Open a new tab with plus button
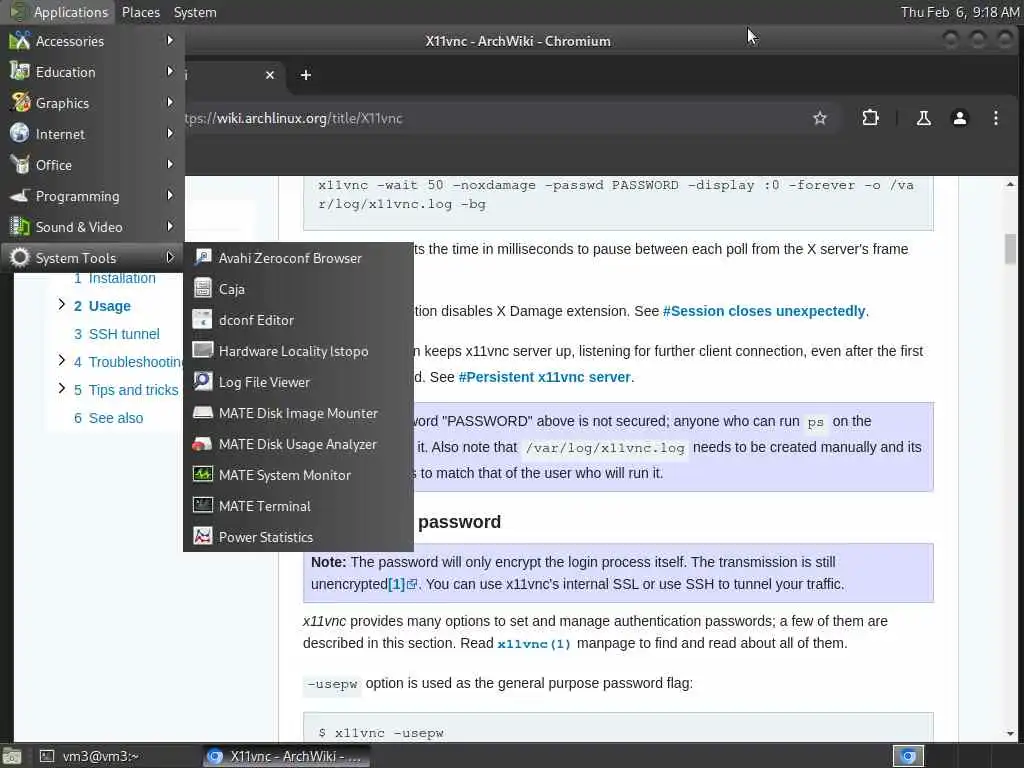 (x=306, y=75)
